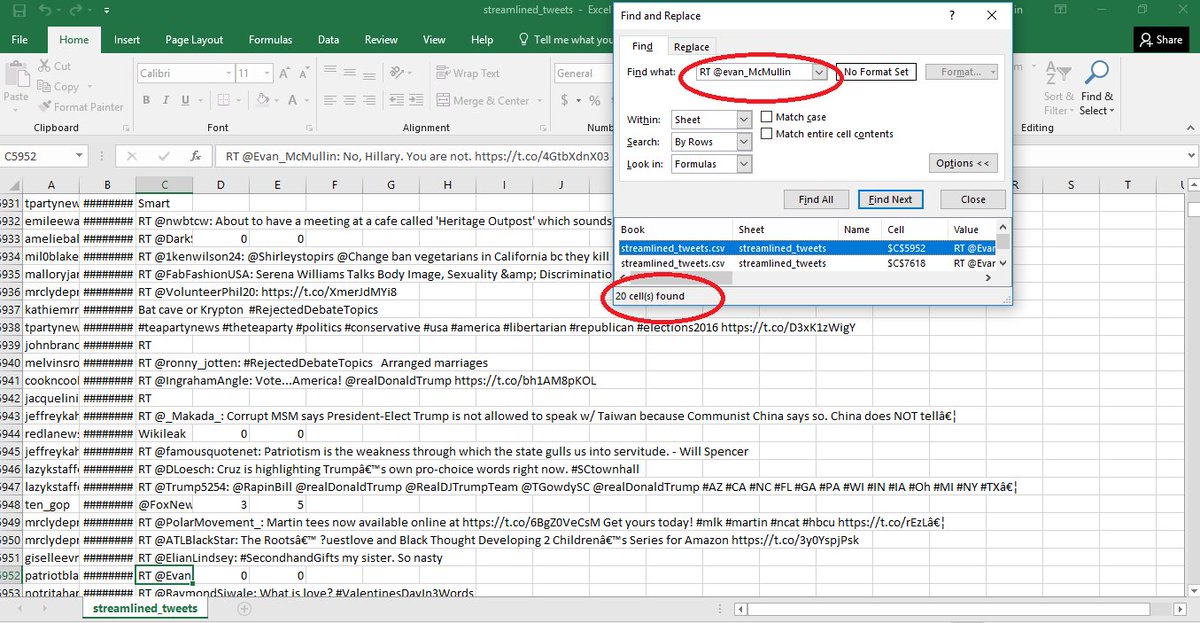The width and height of the screenshot is (1200, 623).
Task: Click the Save icon in title bar
Action: coord(19,11)
